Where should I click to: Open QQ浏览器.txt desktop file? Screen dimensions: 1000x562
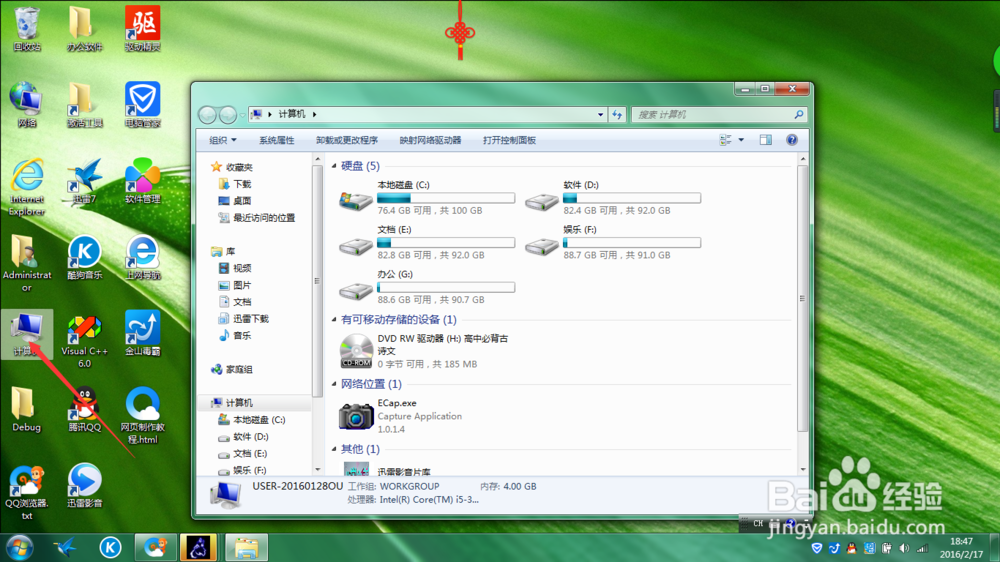(27, 492)
